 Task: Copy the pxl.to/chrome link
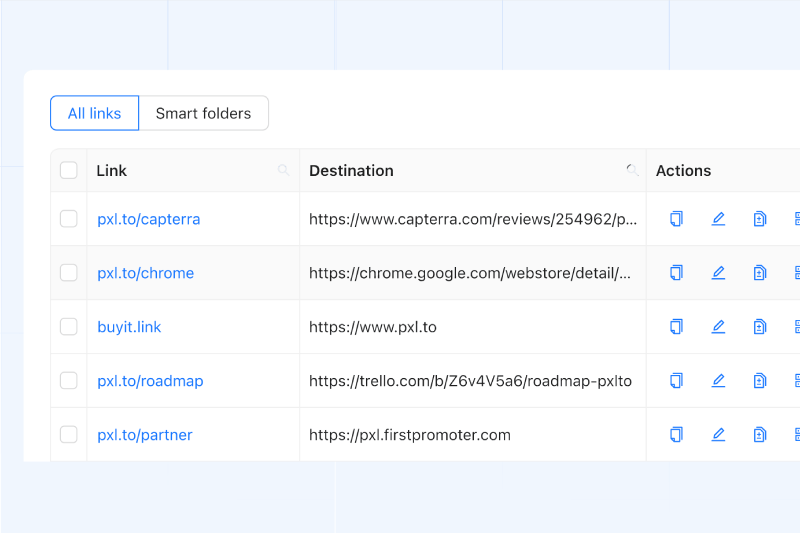[x=676, y=273]
